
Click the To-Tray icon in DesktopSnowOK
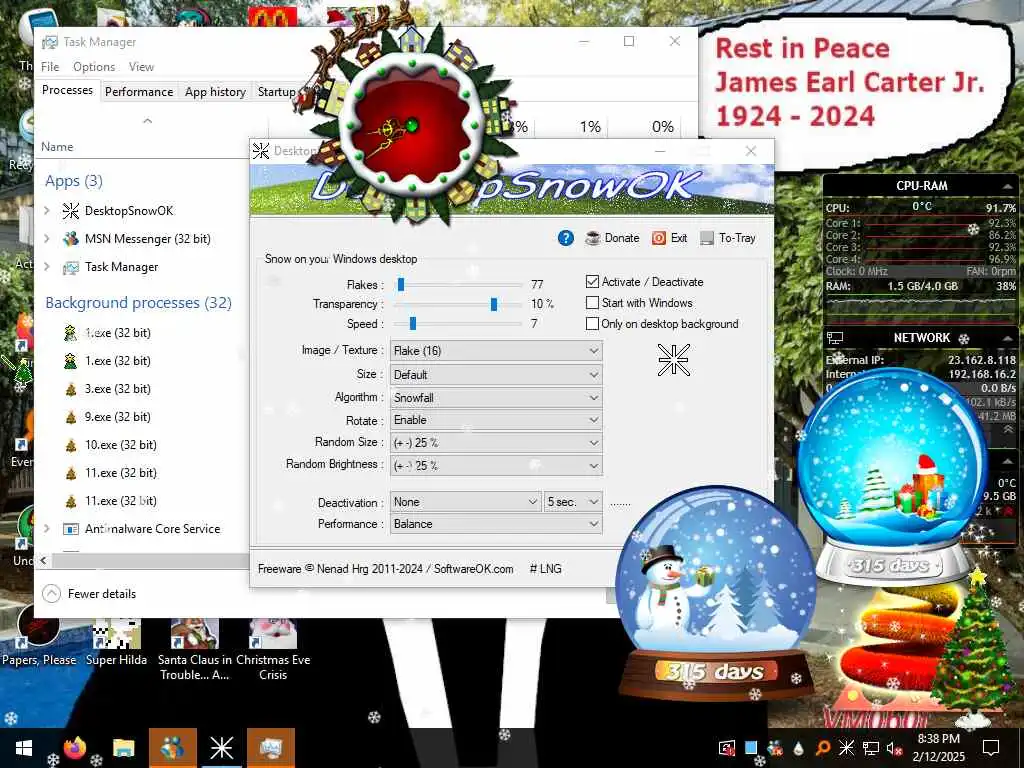707,238
